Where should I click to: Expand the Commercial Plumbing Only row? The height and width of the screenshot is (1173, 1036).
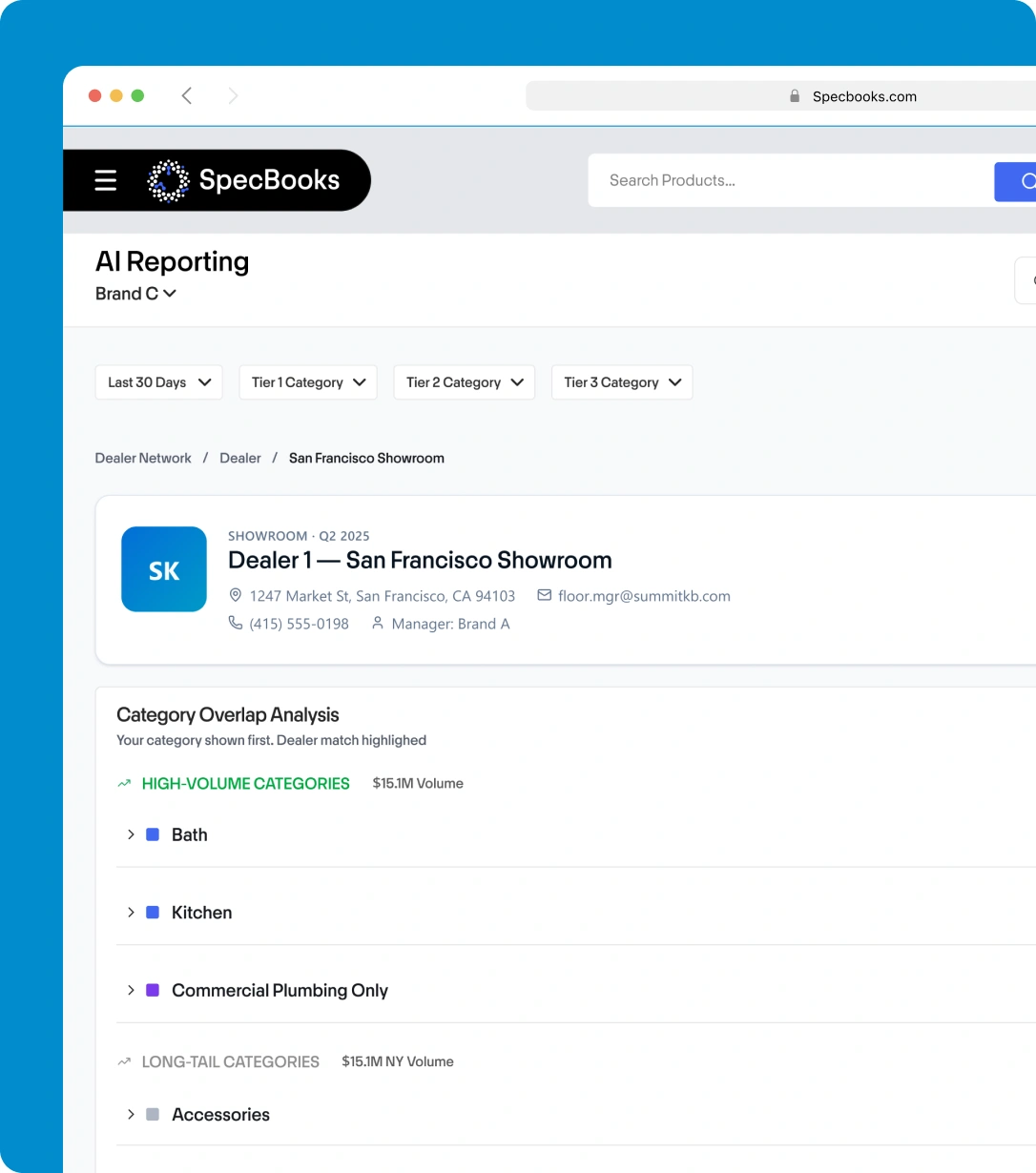(x=131, y=991)
